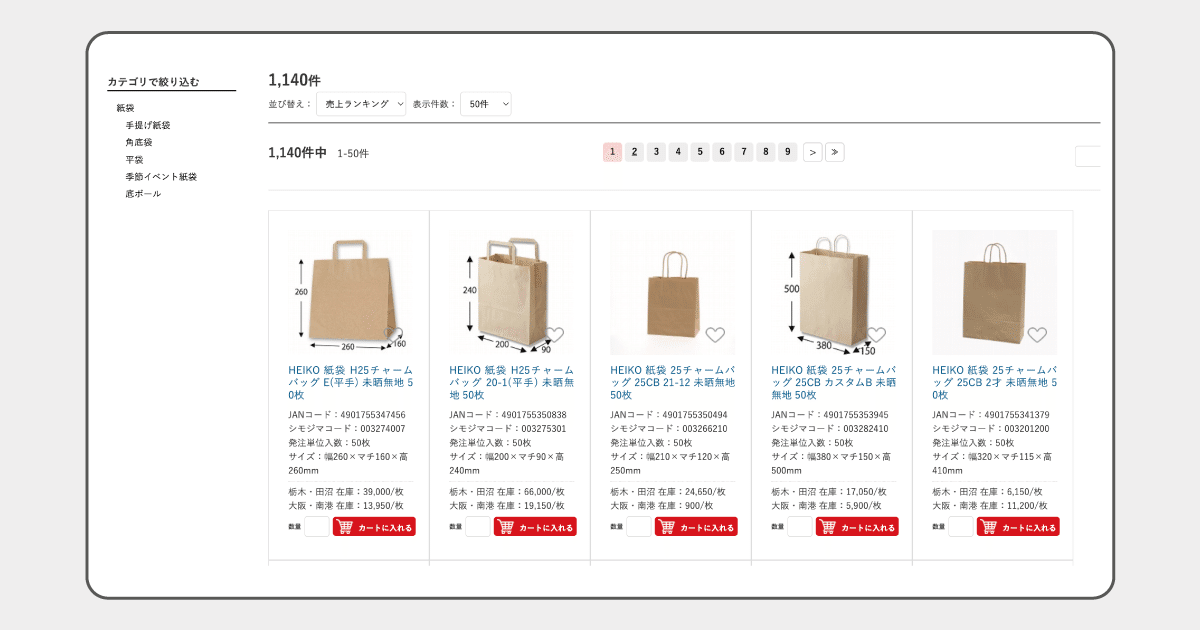Screen dimensions: 1200x630
Task: Go to page 2
Action: pyautogui.click(x=634, y=152)
